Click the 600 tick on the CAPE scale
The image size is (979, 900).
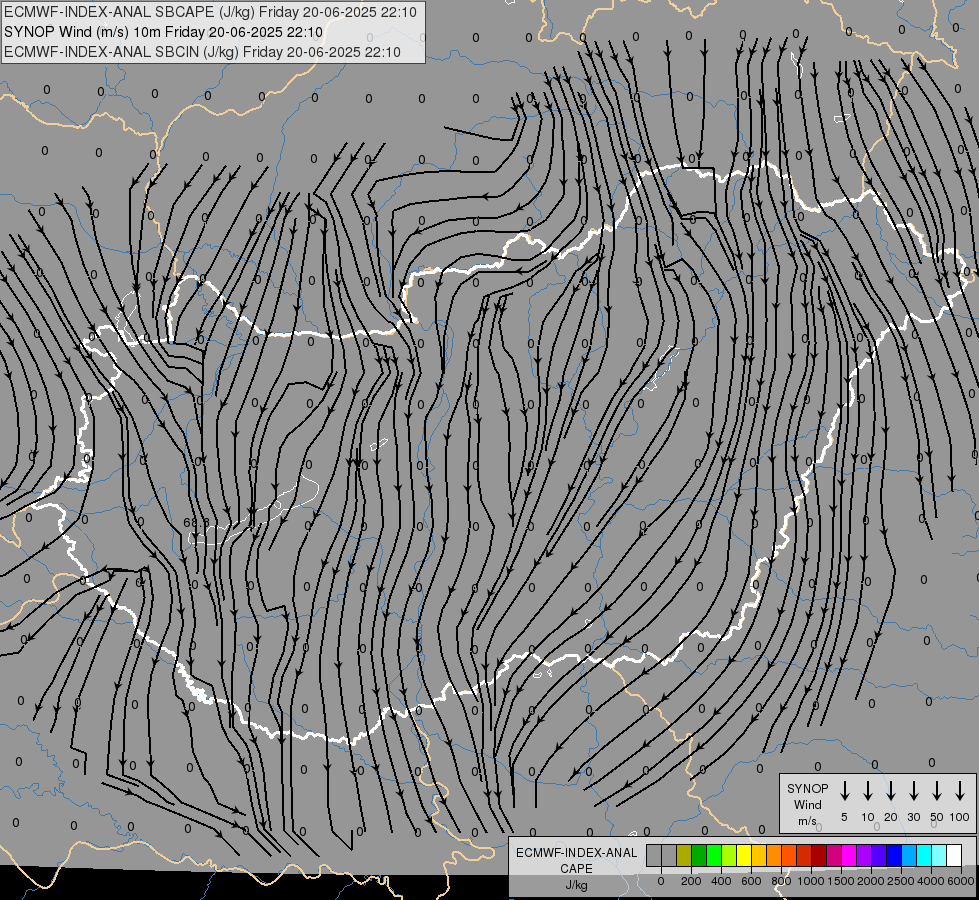click(751, 881)
